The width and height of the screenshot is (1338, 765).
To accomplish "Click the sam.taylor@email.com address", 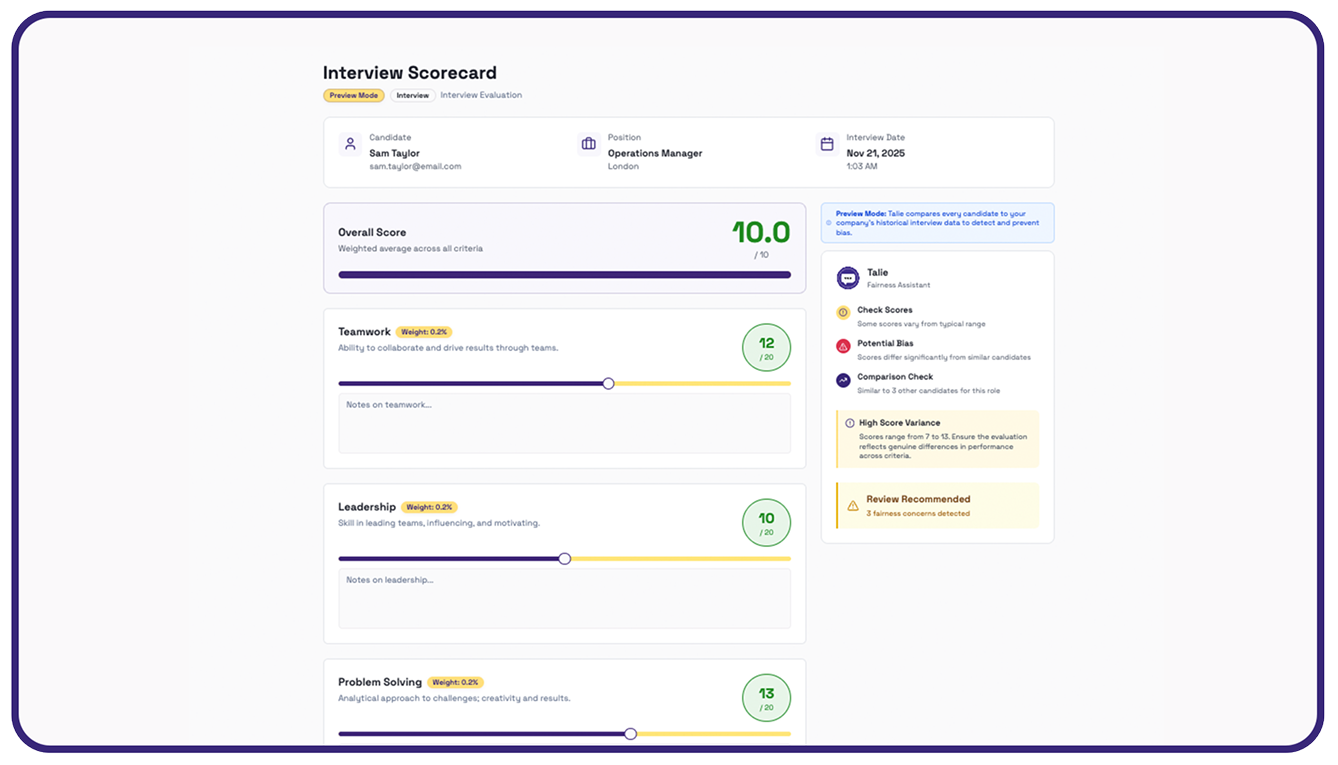I will point(415,167).
